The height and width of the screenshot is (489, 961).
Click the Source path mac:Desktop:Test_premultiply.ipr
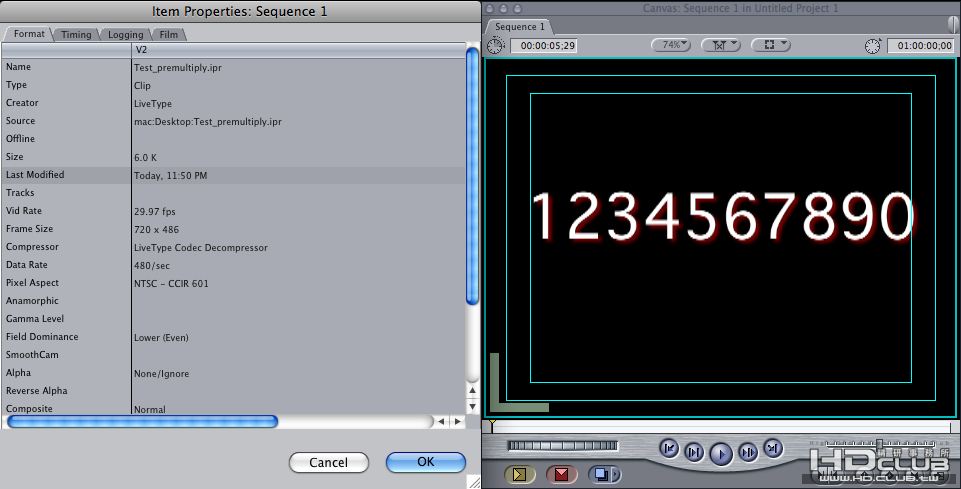tap(208, 121)
